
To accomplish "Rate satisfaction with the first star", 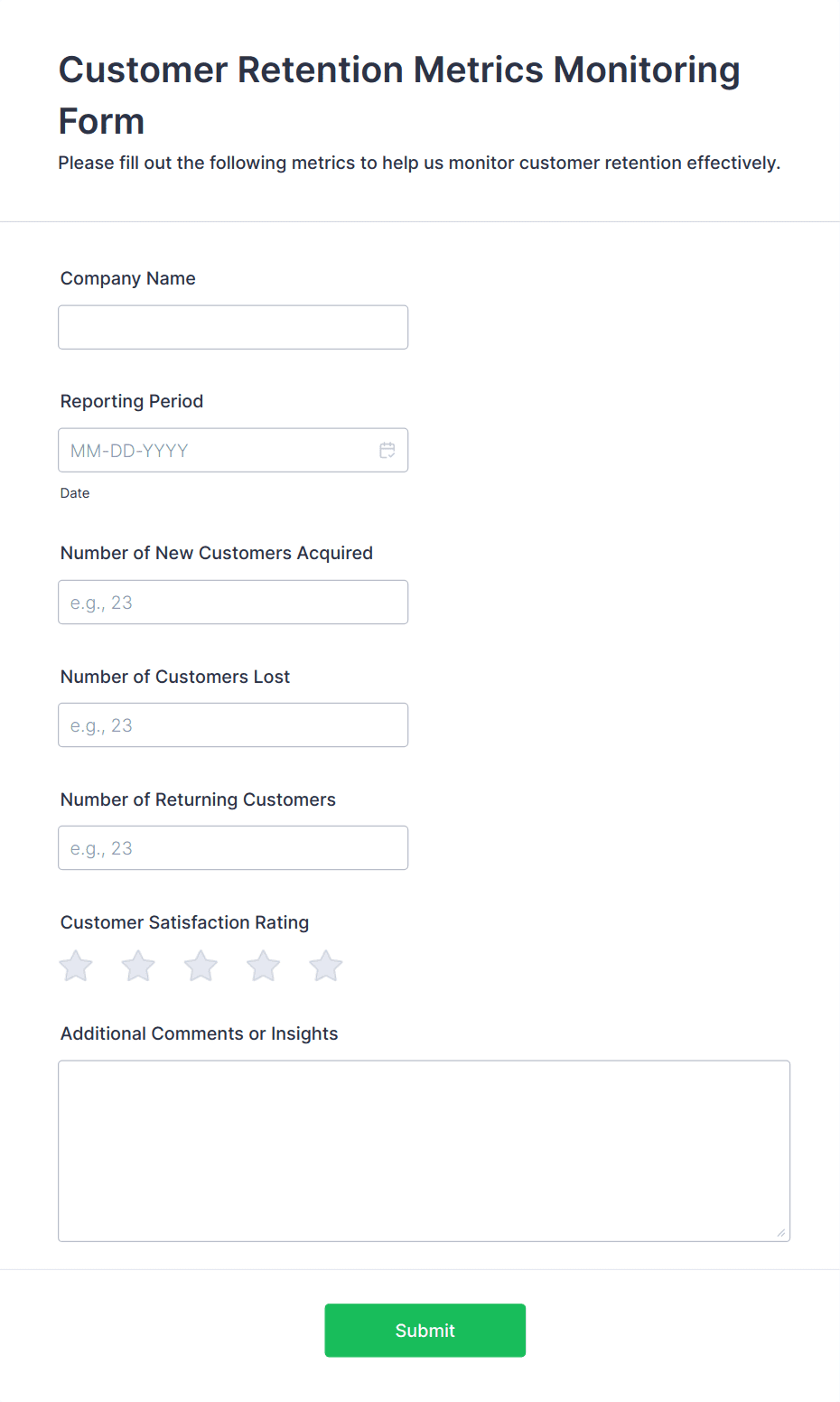I will pos(76,966).
